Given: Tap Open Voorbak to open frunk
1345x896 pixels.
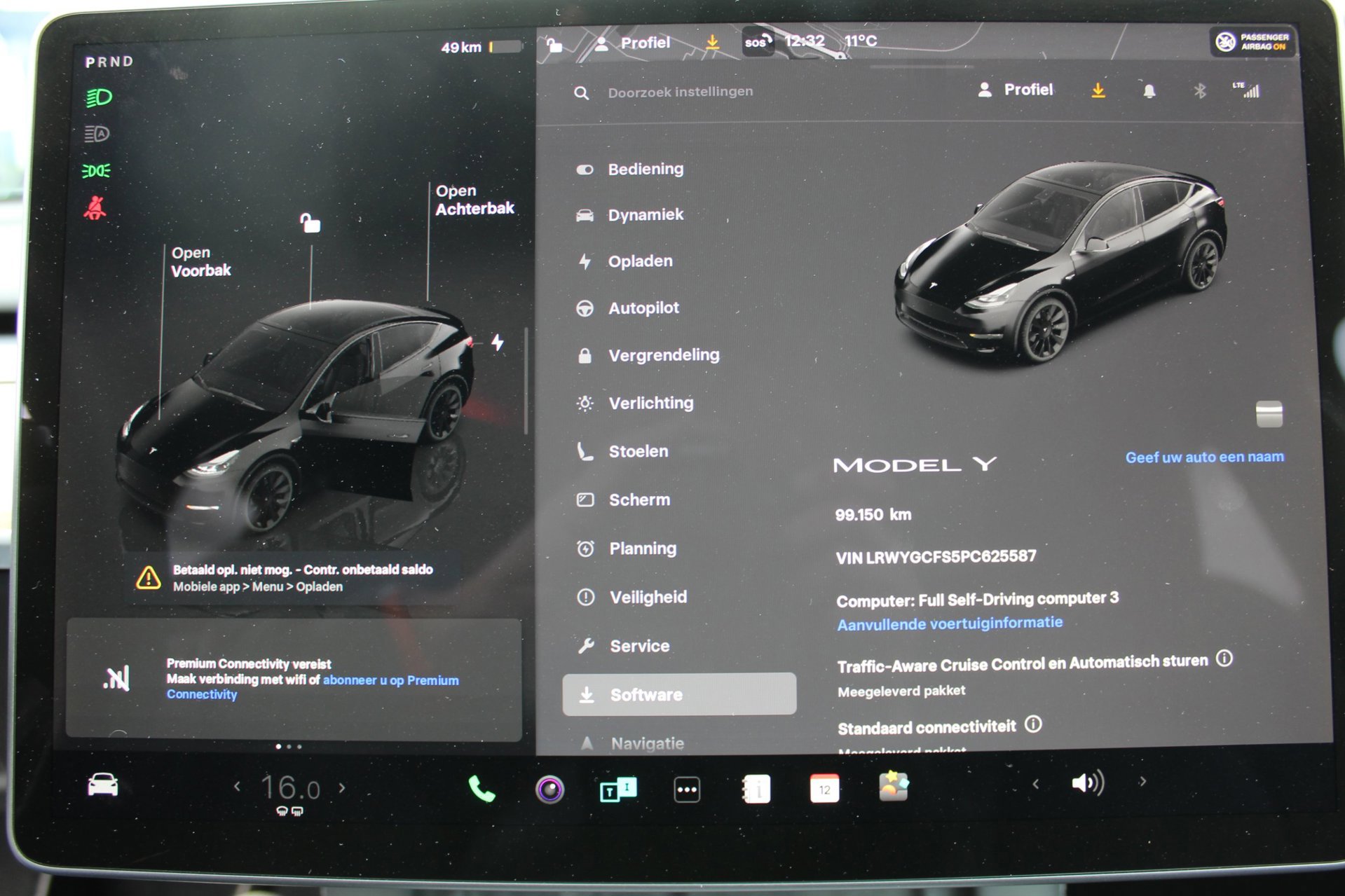Looking at the screenshot, I should coord(200,262).
